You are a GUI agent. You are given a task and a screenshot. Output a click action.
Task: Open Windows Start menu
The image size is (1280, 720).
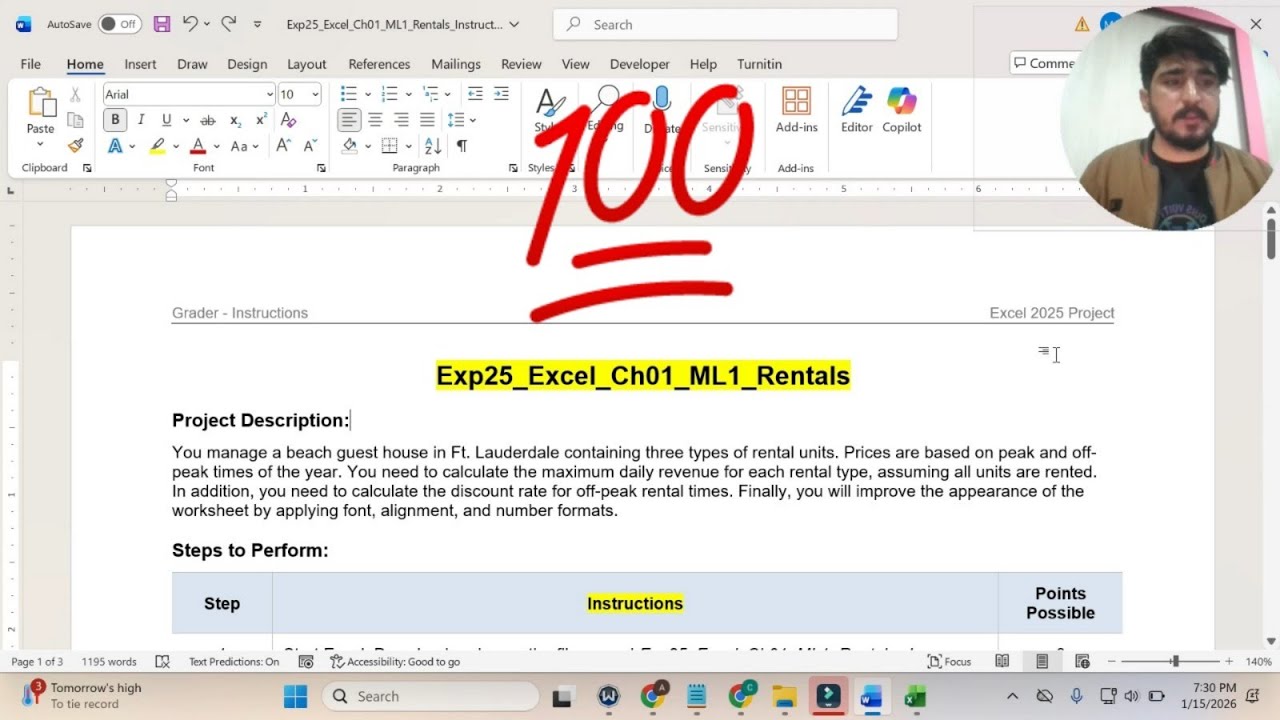pos(296,697)
